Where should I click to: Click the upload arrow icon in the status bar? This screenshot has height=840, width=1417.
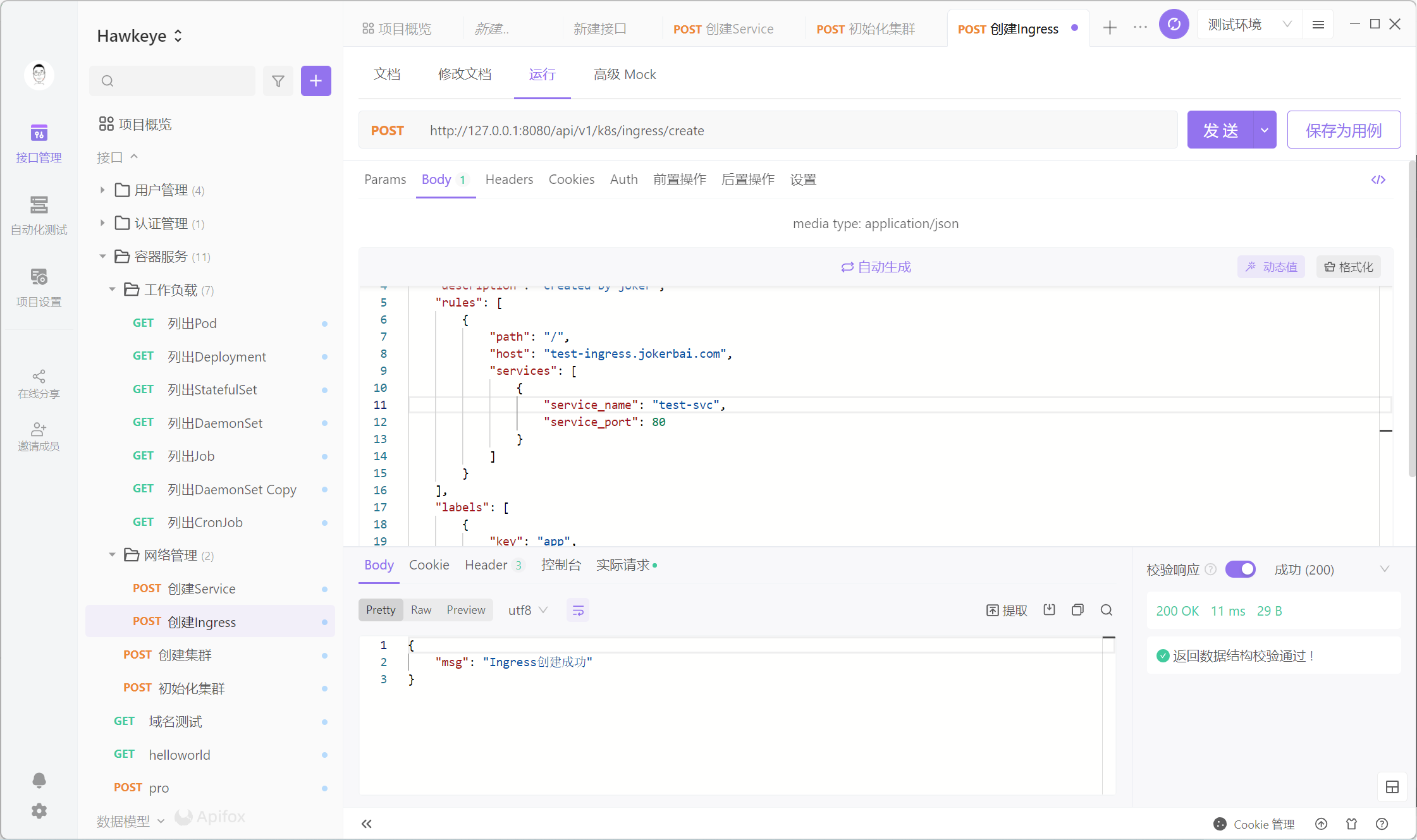(1322, 824)
